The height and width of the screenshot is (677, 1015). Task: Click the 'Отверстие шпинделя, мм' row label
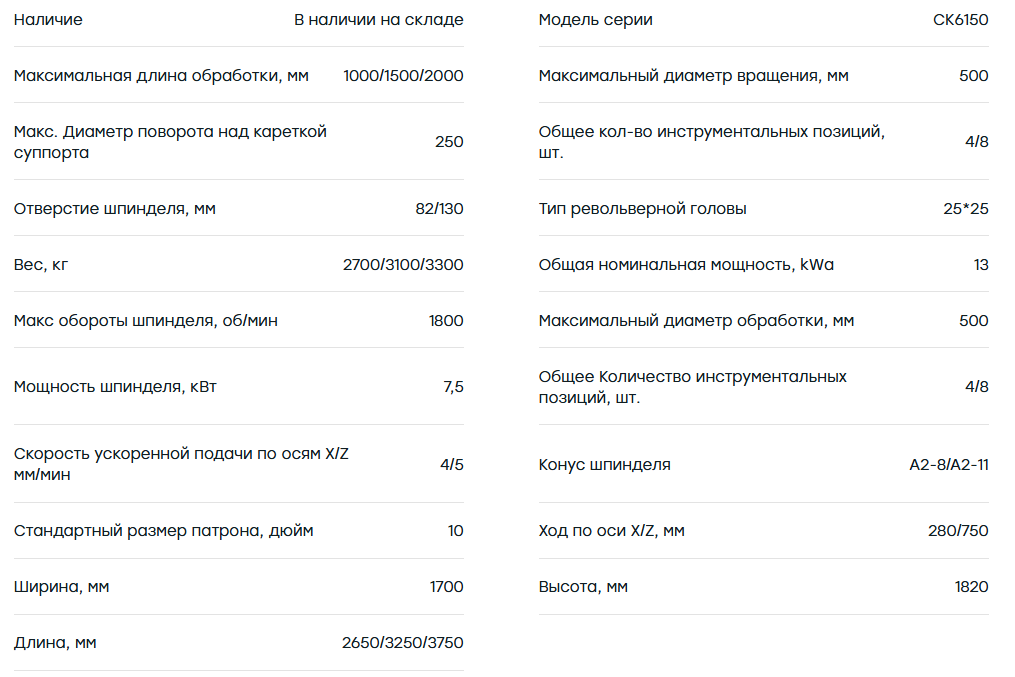pyautogui.click(x=115, y=209)
